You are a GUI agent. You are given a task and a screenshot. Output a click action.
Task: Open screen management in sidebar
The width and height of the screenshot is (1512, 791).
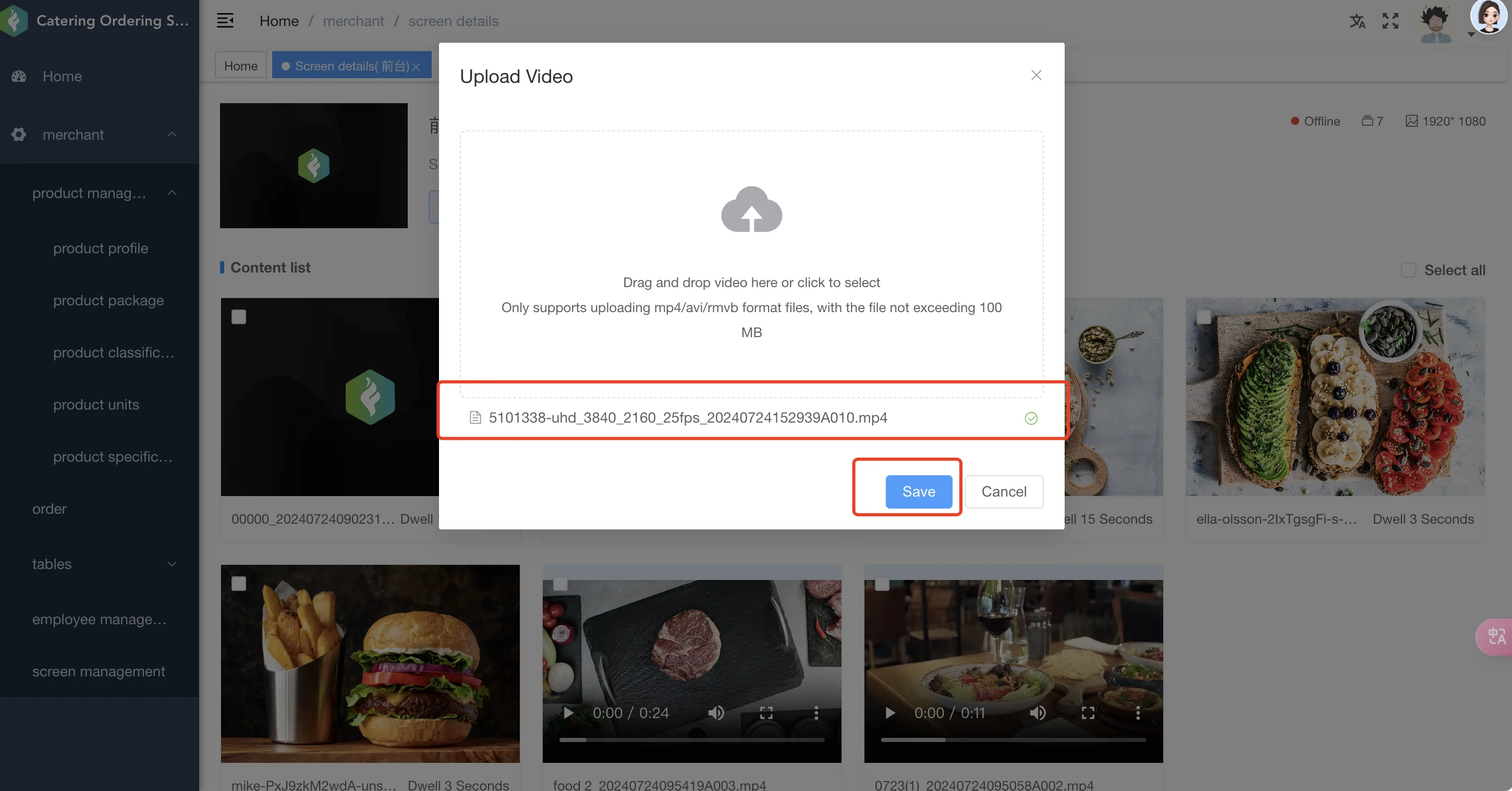(99, 671)
